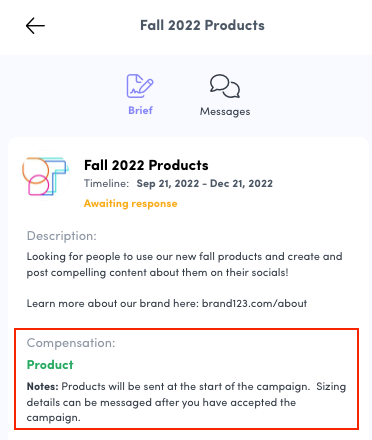Switch to the Messages tab label
372x440 pixels.
tap(225, 111)
